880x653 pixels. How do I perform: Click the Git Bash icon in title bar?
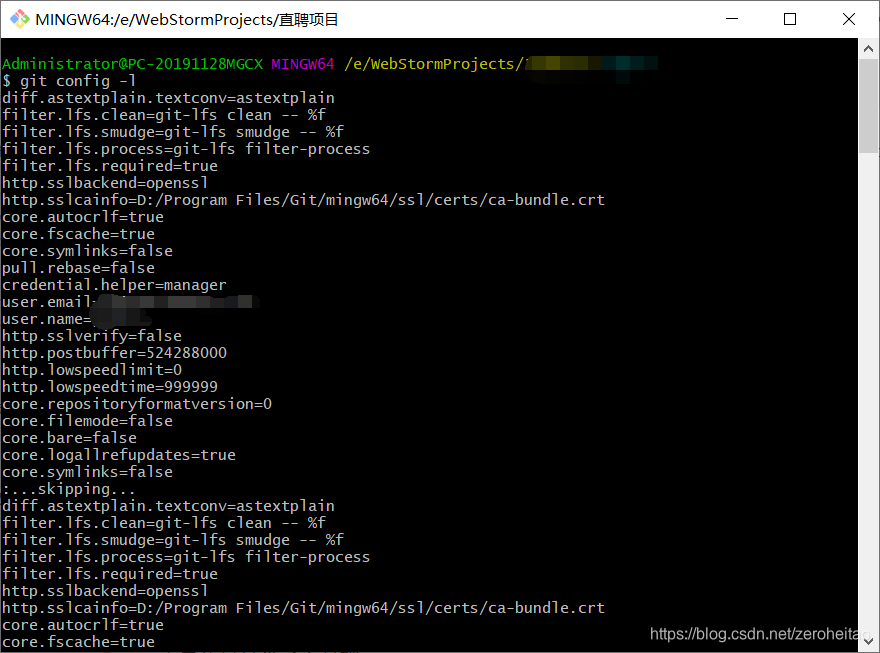pos(20,19)
